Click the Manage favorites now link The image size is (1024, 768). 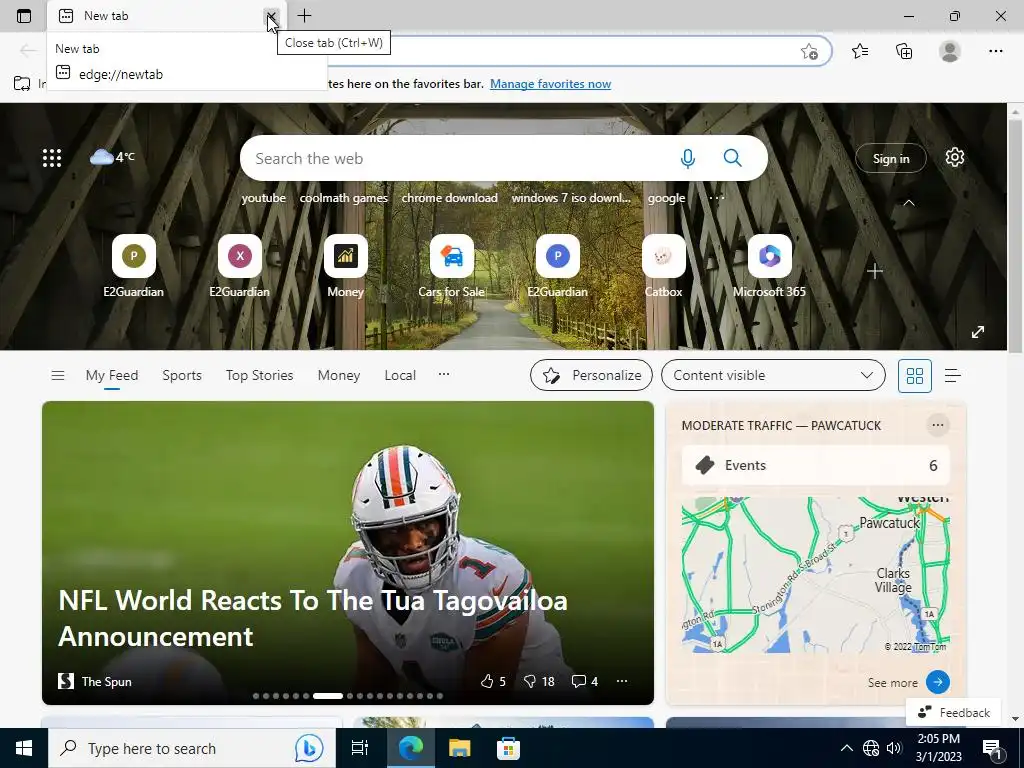click(551, 84)
